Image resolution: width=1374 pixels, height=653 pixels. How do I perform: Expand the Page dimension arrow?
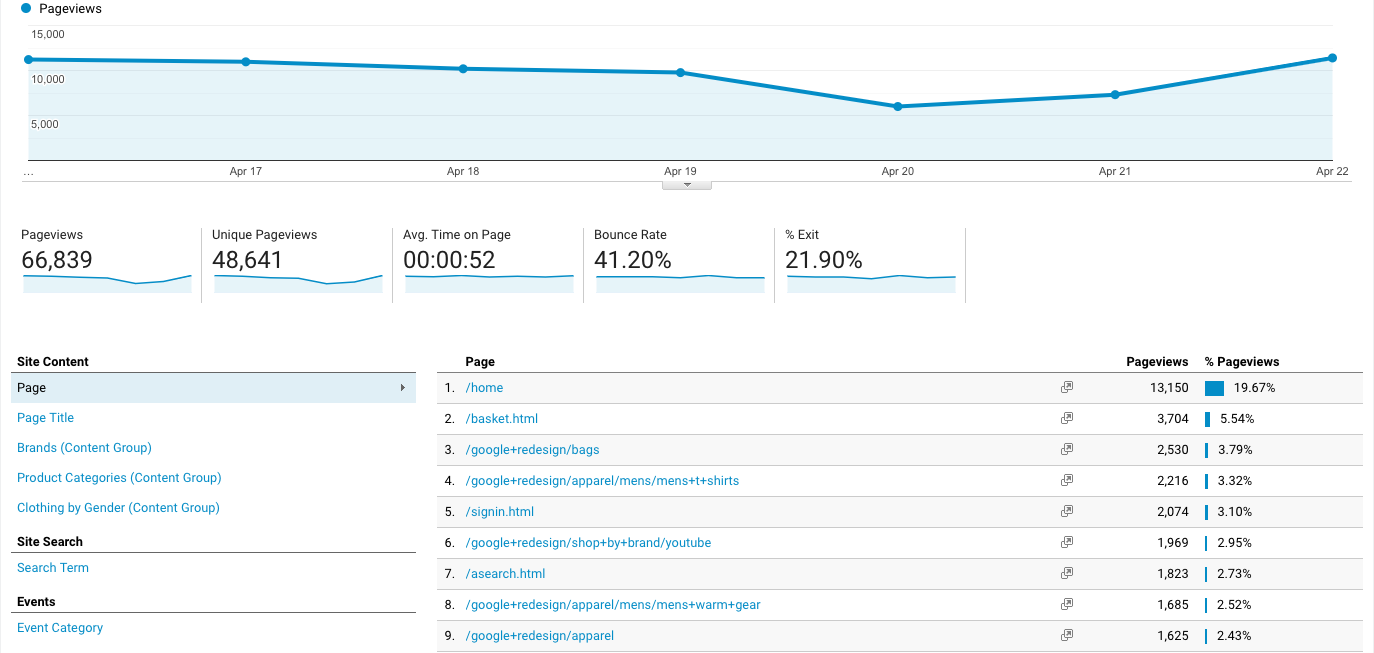coord(403,388)
